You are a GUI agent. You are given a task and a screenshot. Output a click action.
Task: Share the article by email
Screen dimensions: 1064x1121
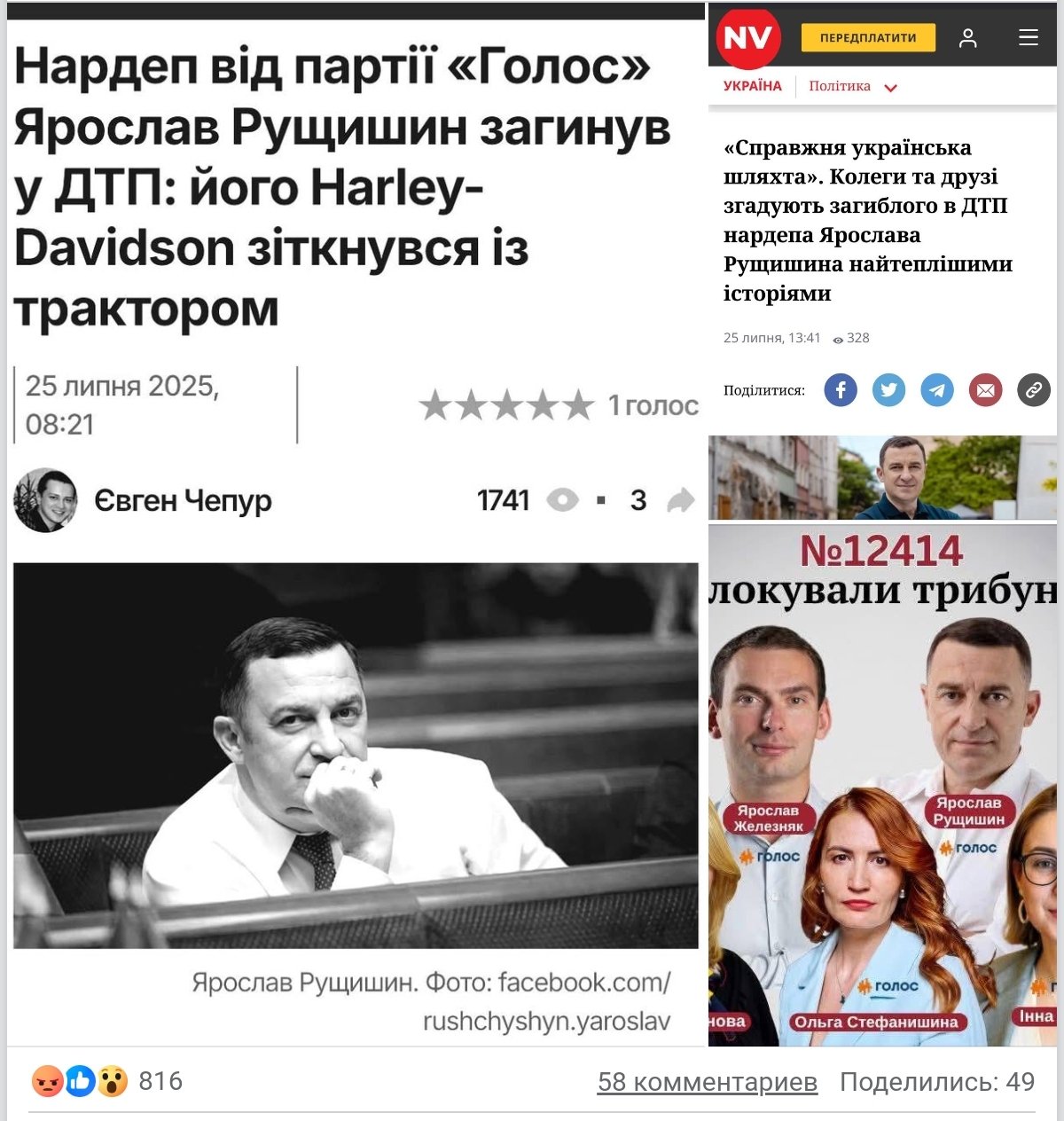coord(985,389)
